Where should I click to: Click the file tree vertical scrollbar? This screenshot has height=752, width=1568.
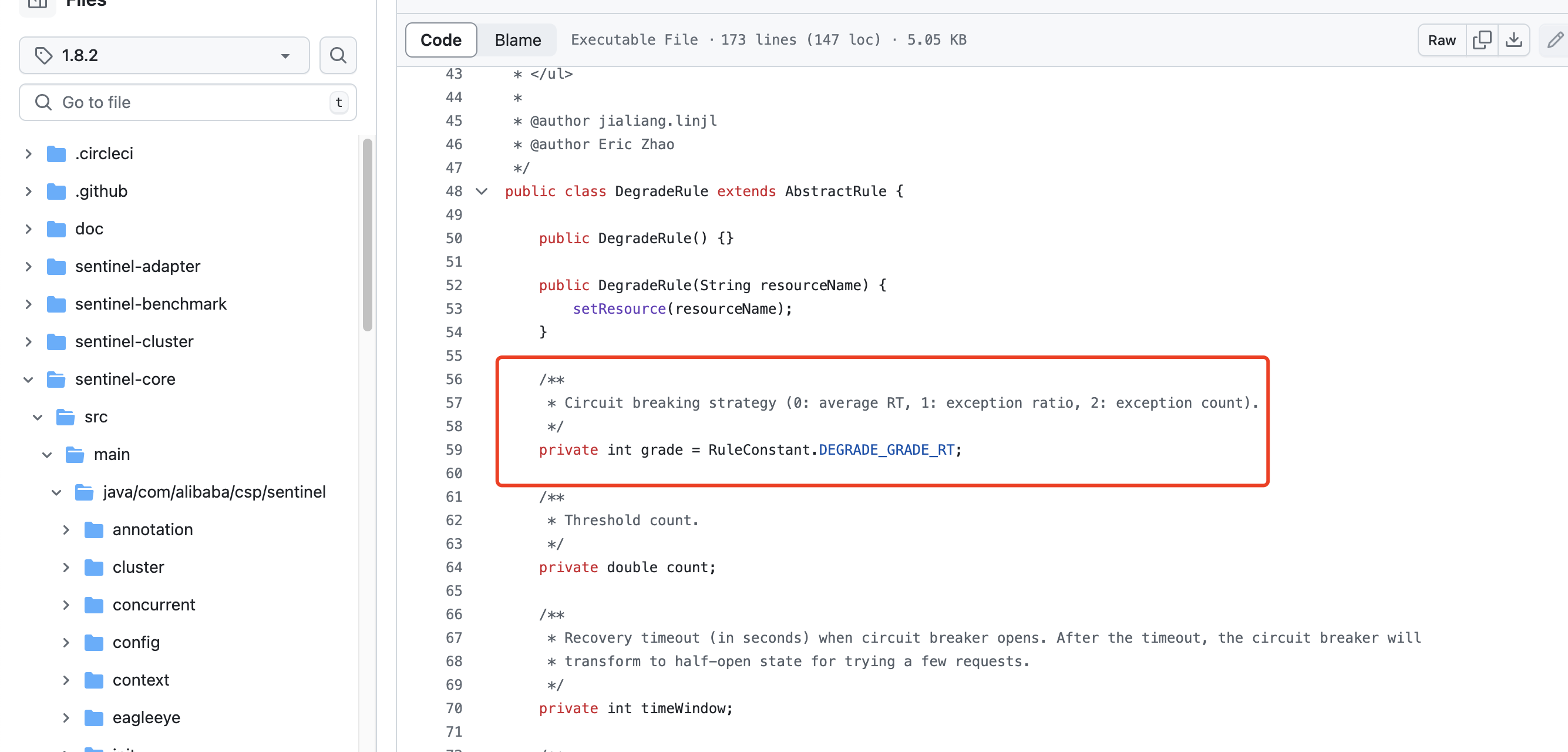point(367,234)
